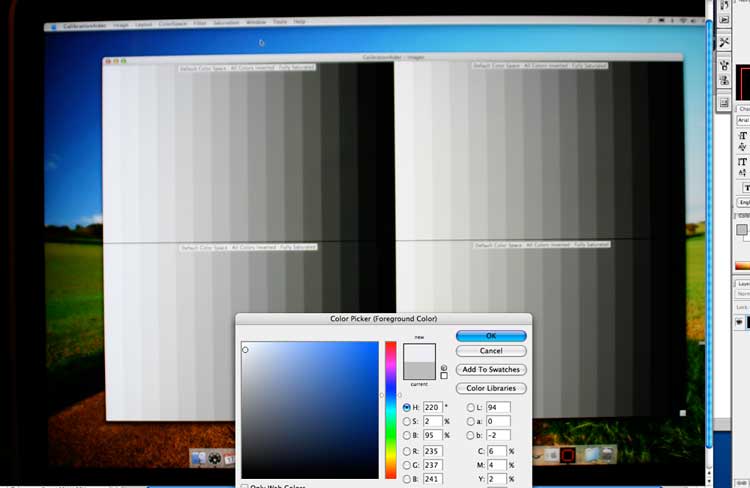Click the current color swatch preview
Viewport: 750px width, 488px height.
419,371
